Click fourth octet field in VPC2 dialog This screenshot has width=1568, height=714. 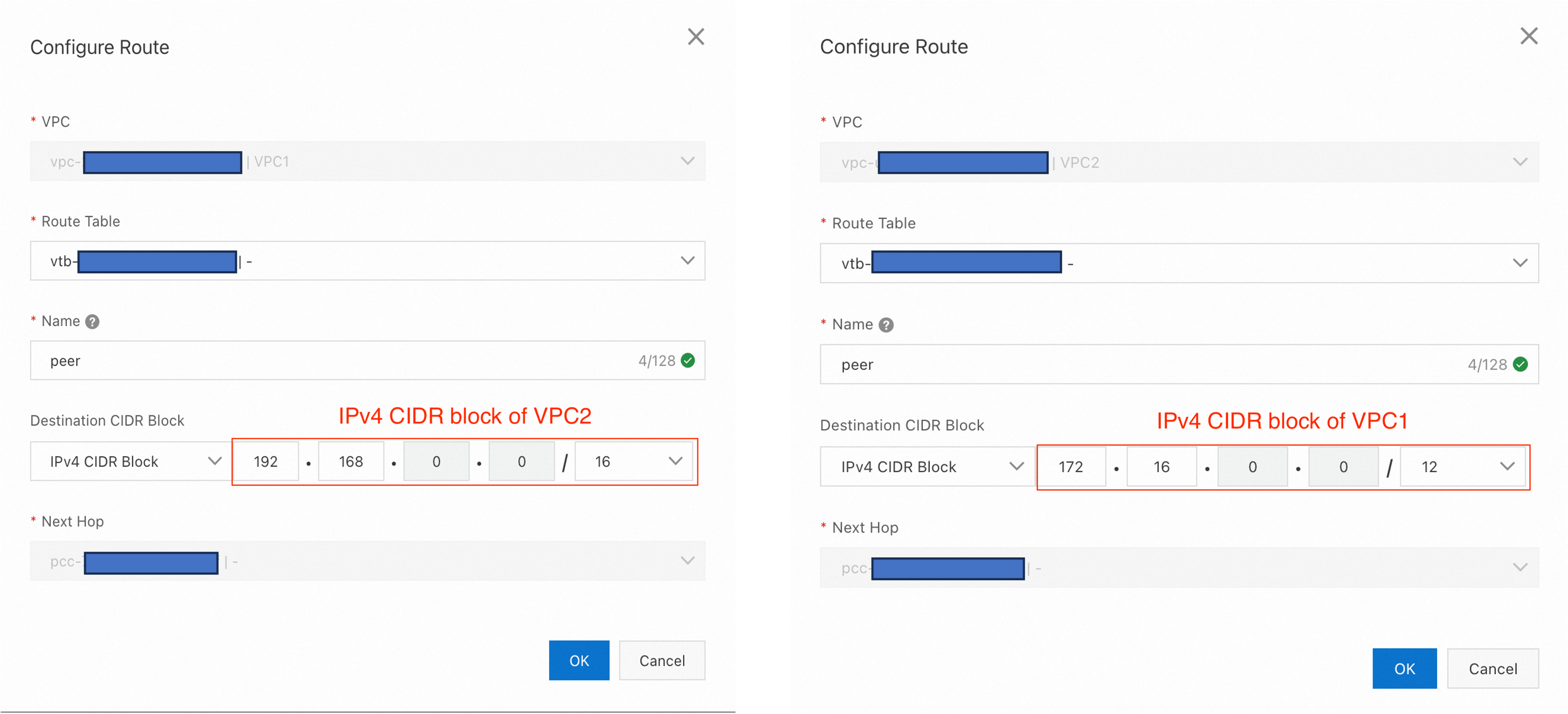click(x=1343, y=467)
